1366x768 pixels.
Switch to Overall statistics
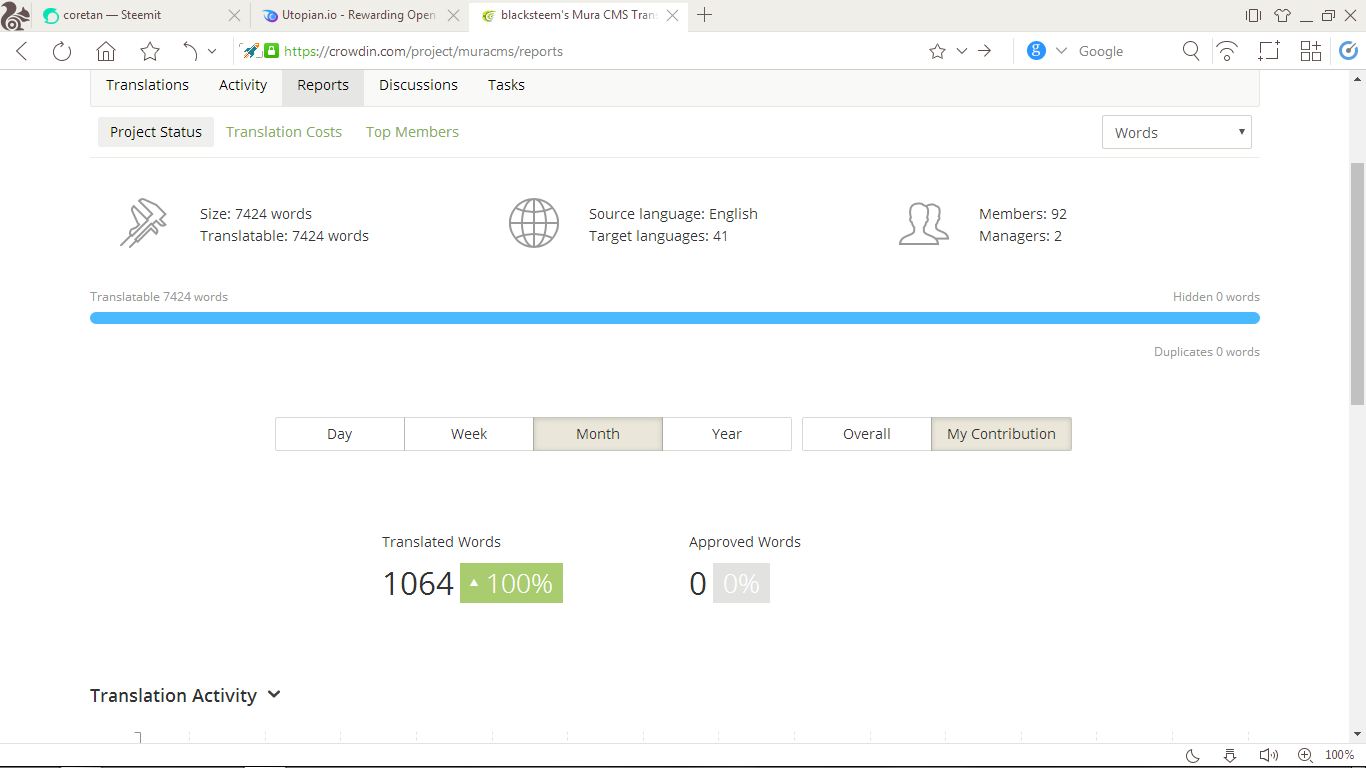(867, 434)
